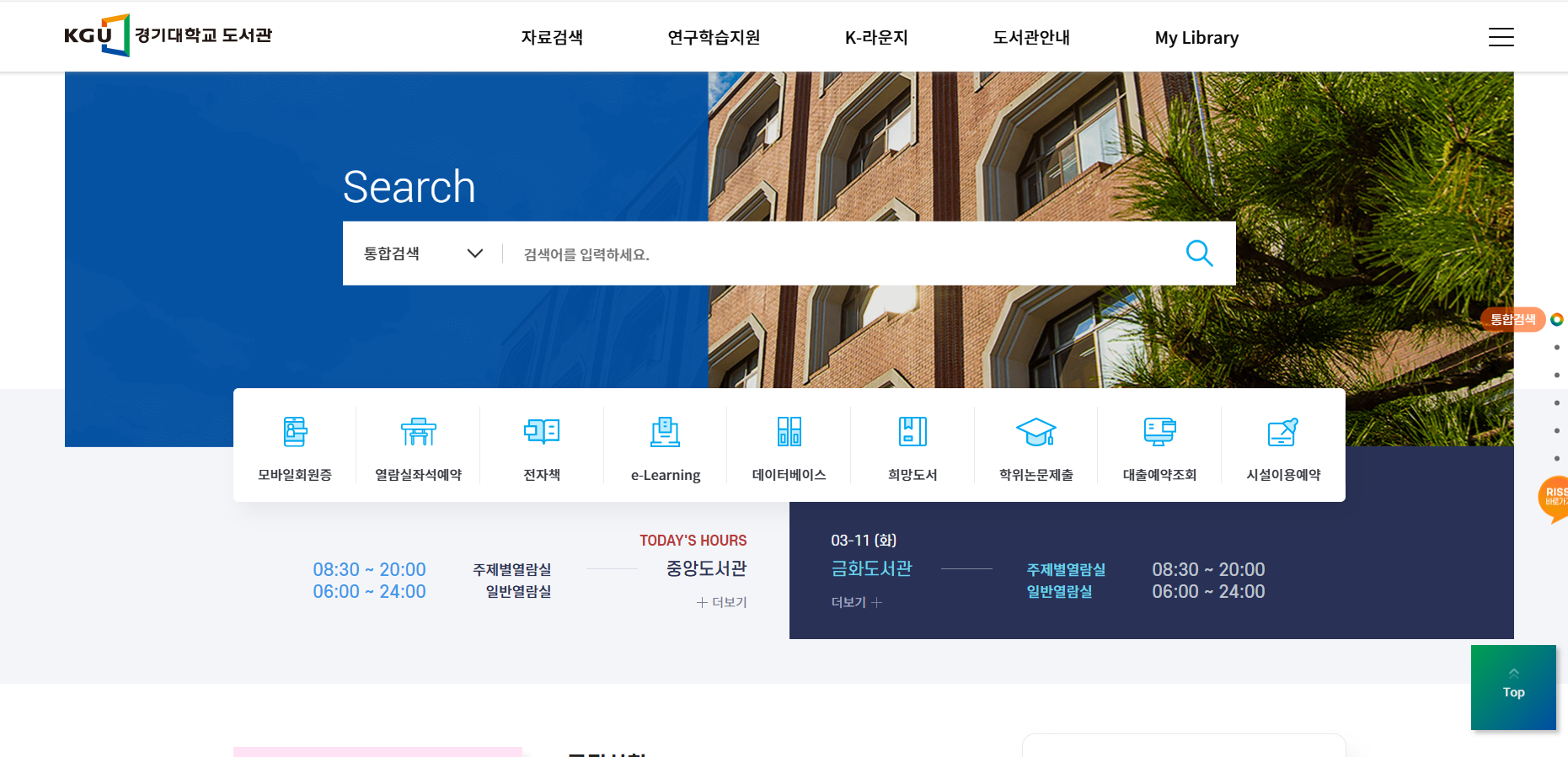Open the My Library menu
Screen dimensions: 1568x757
pyautogui.click(x=1196, y=38)
